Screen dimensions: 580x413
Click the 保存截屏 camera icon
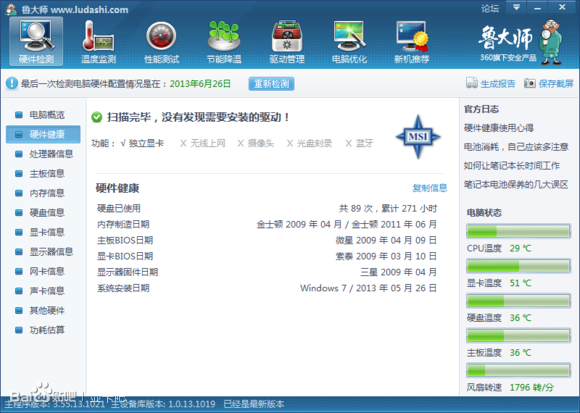[529, 83]
